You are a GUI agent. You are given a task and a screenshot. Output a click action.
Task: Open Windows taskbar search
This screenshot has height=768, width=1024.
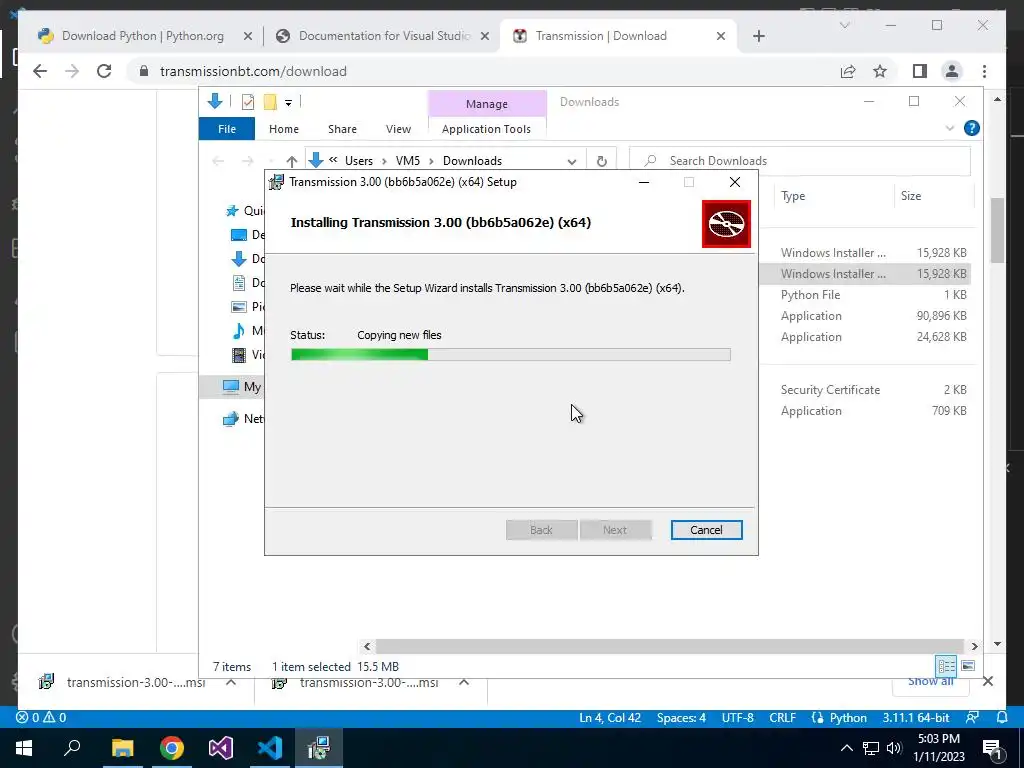point(72,748)
